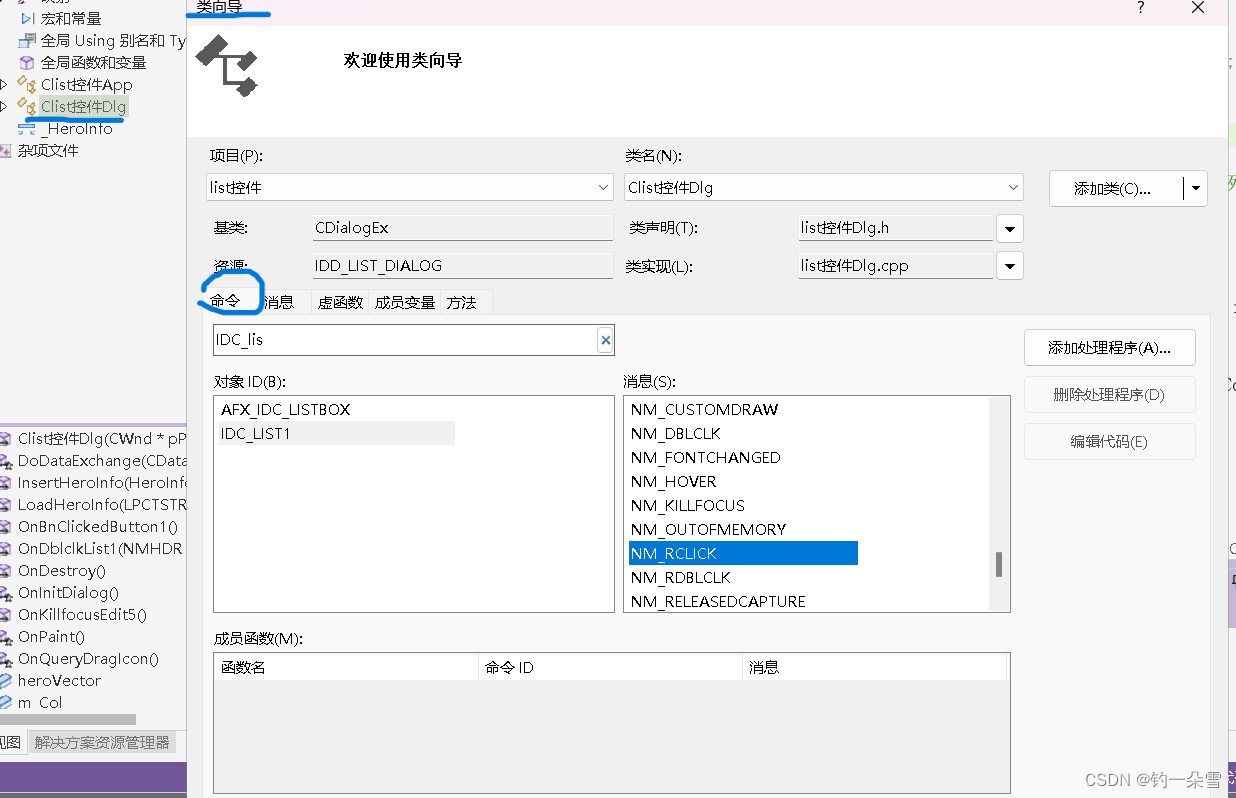Click the 编辑代码(E) button

pos(1109,441)
